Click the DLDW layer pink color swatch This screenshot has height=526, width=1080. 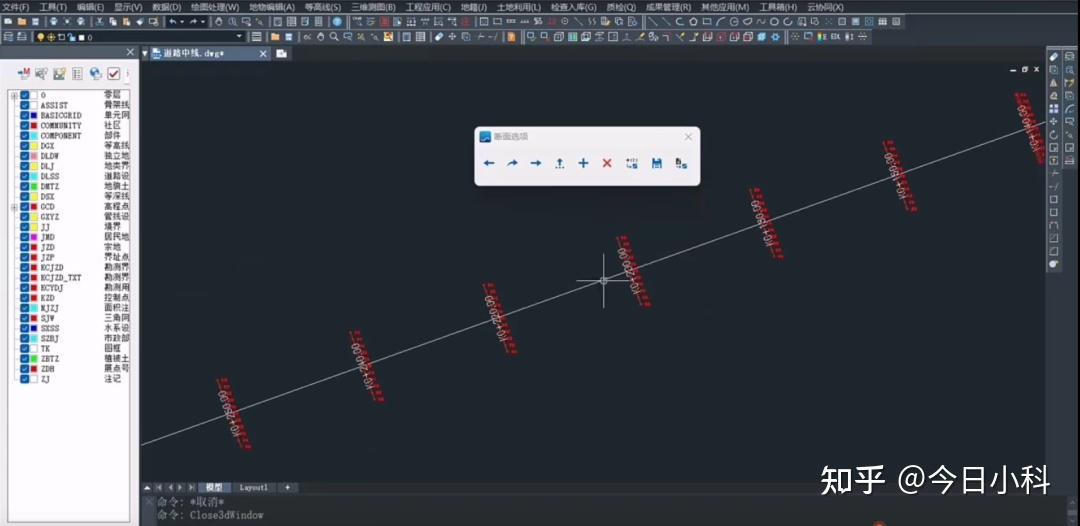pyautogui.click(x=34, y=156)
